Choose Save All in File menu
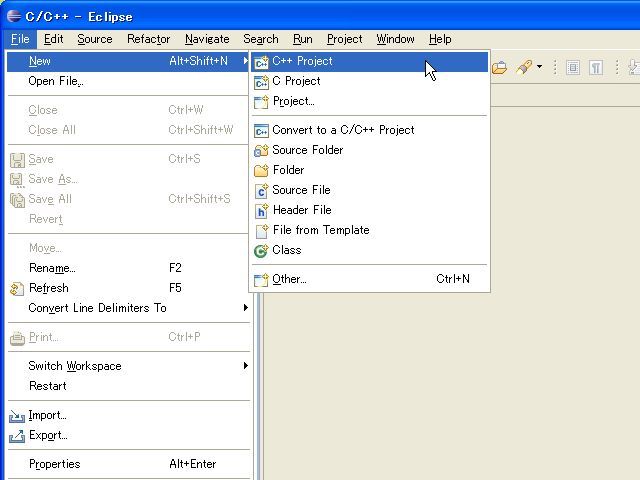The width and height of the screenshot is (640, 480). tap(129, 199)
